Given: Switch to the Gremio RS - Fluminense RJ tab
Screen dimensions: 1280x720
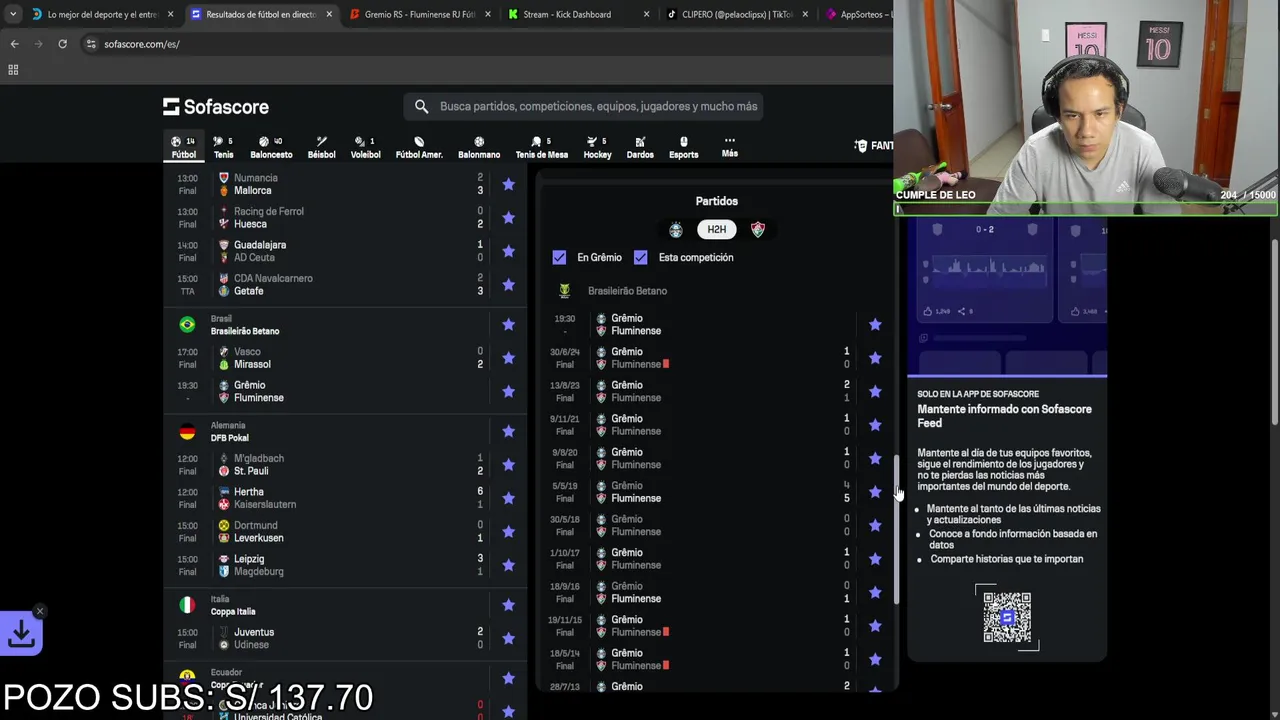Looking at the screenshot, I should [420, 15].
